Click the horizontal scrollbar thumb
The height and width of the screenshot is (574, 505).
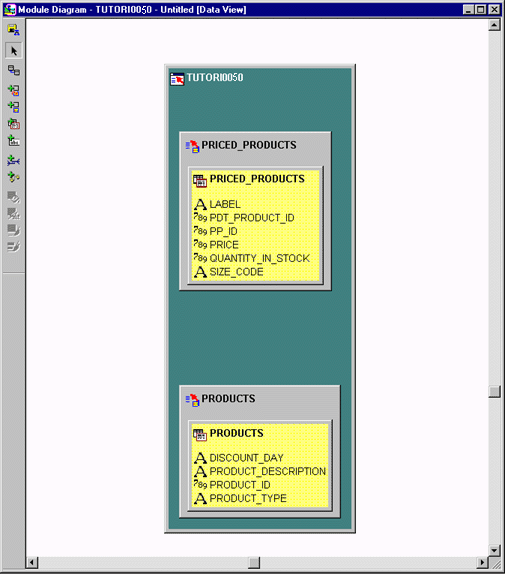254,562
